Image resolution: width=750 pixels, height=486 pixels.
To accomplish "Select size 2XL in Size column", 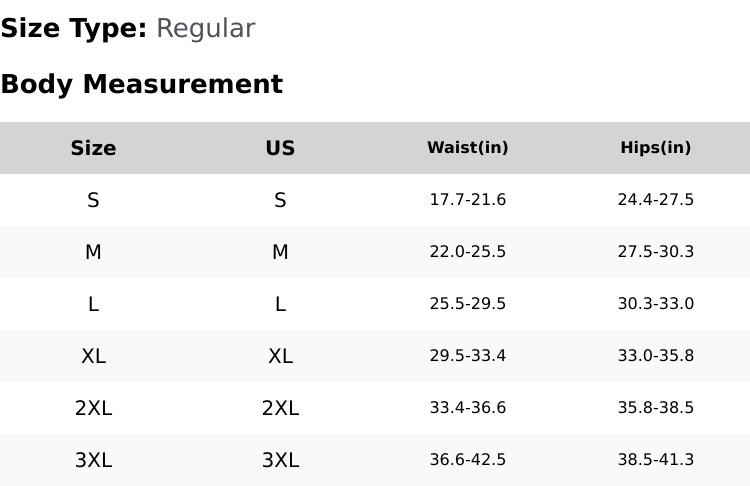I will coord(93,408).
